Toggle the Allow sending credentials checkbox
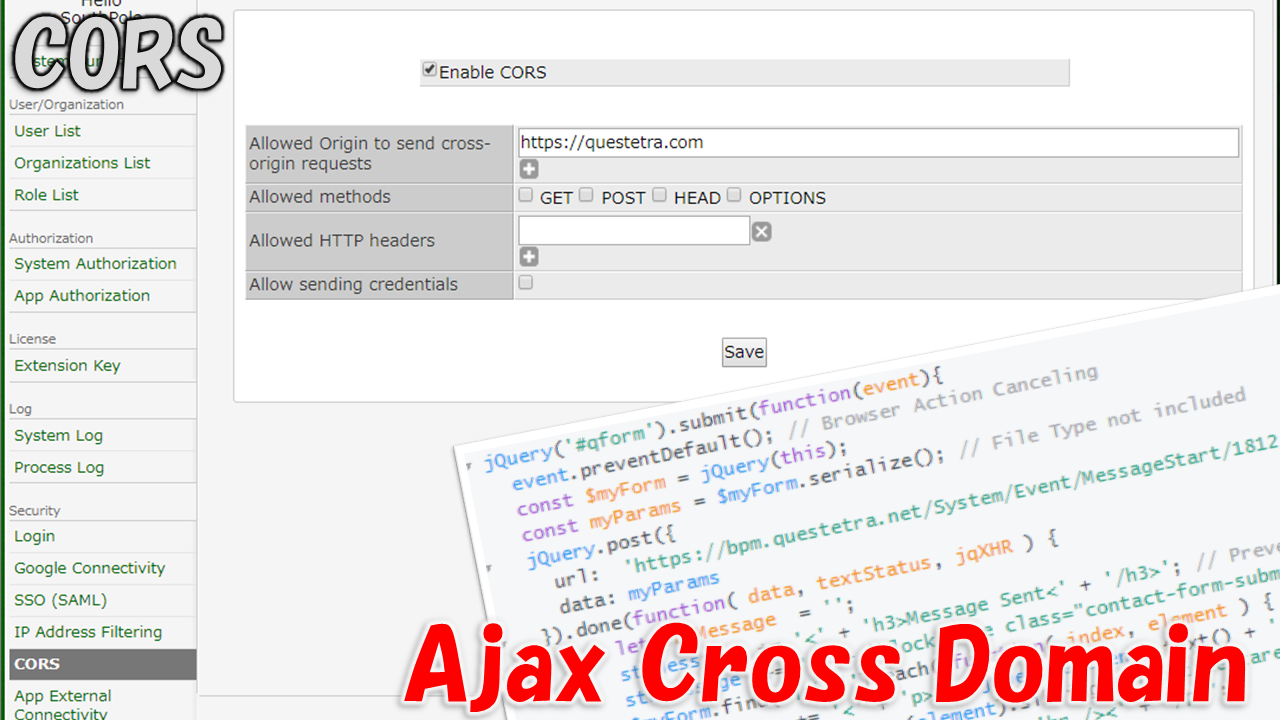 [526, 283]
